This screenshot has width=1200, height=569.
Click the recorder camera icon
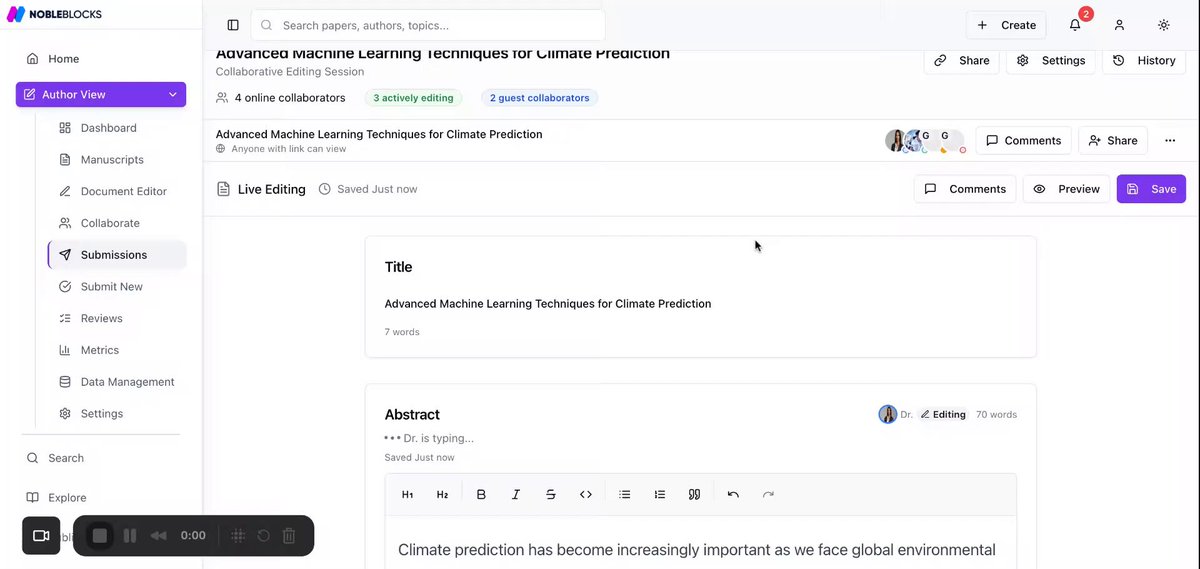[41, 536]
